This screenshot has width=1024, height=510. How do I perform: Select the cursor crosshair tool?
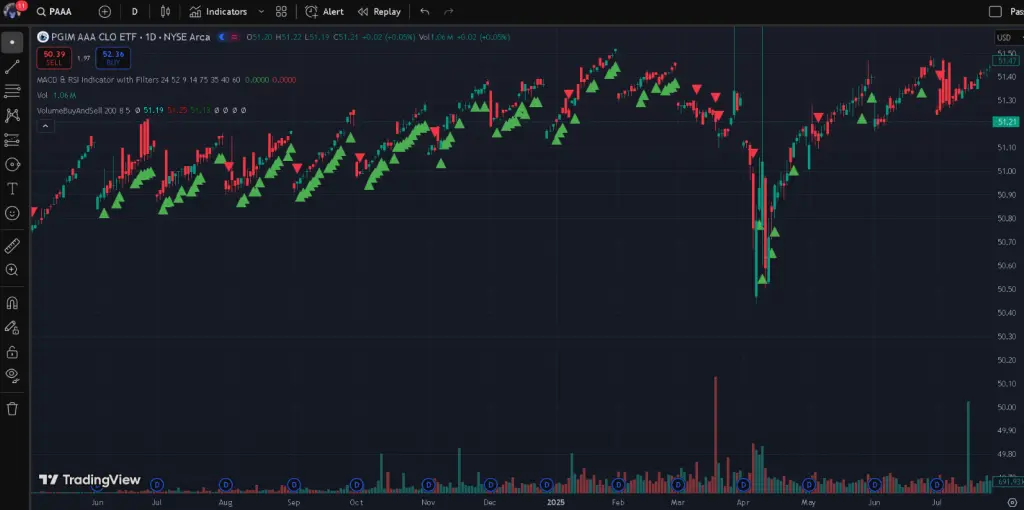click(12, 42)
